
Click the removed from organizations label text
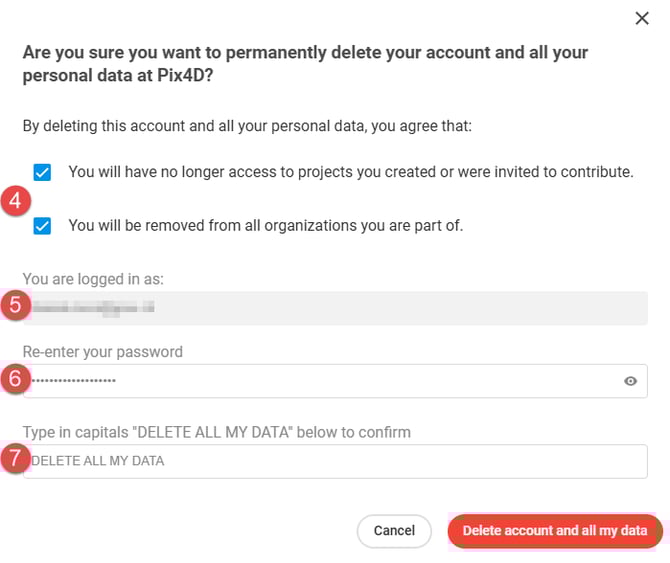(265, 226)
